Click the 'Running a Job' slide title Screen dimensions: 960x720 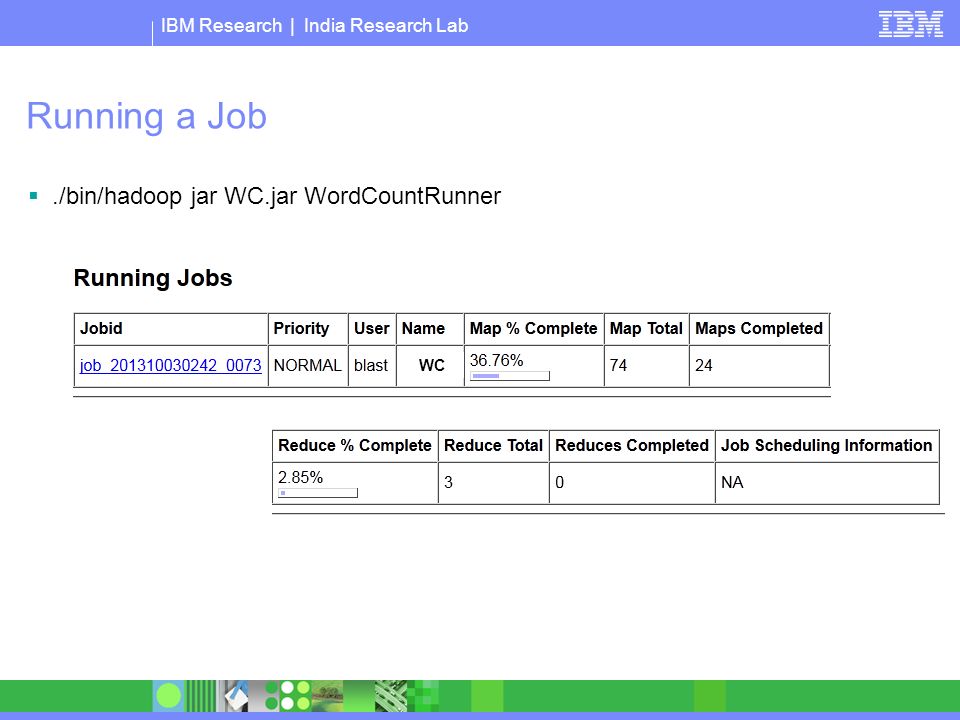pos(147,116)
